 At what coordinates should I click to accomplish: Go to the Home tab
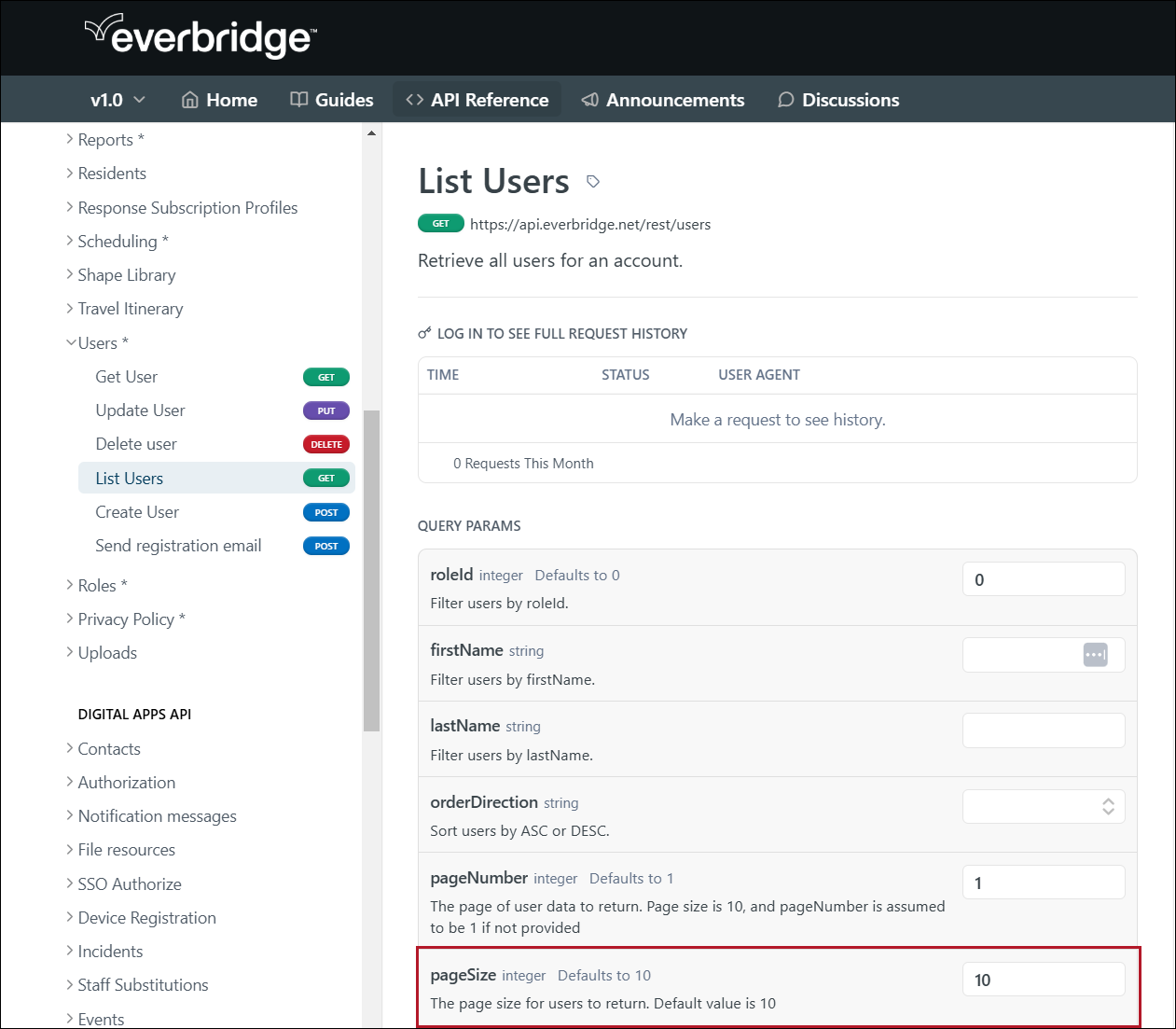[219, 100]
